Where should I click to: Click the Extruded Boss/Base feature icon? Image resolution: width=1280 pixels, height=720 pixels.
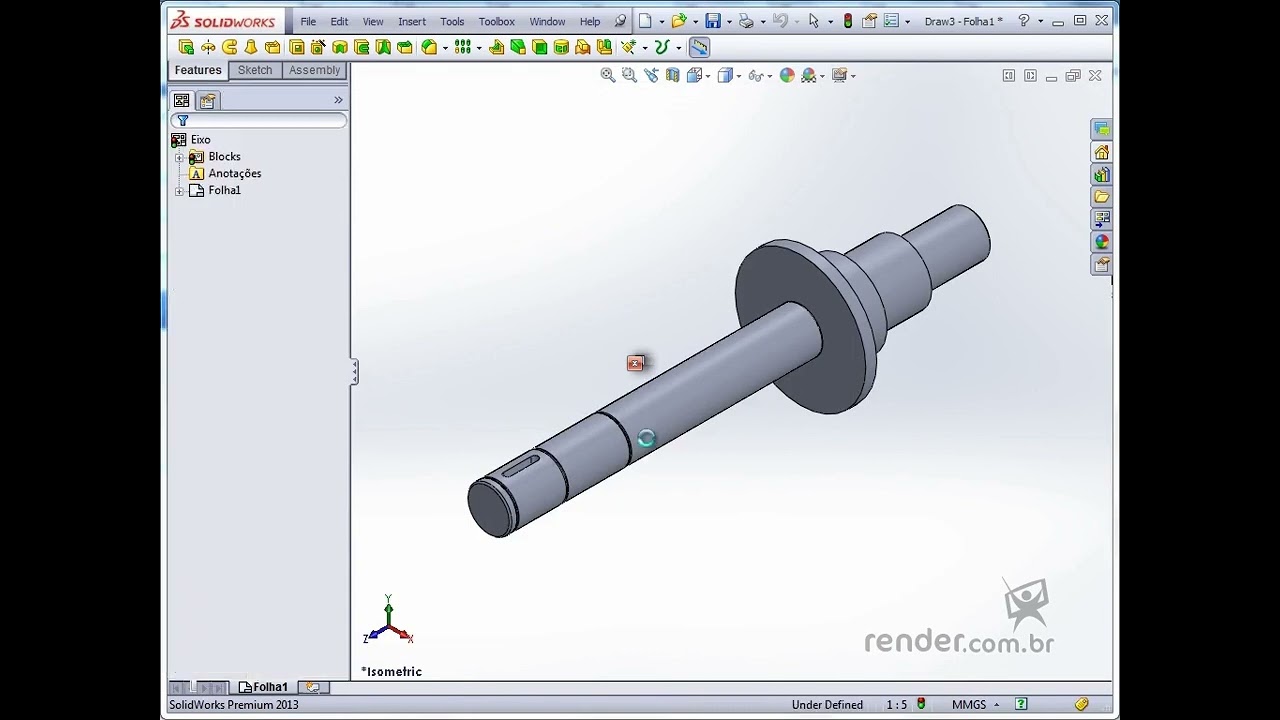186,47
